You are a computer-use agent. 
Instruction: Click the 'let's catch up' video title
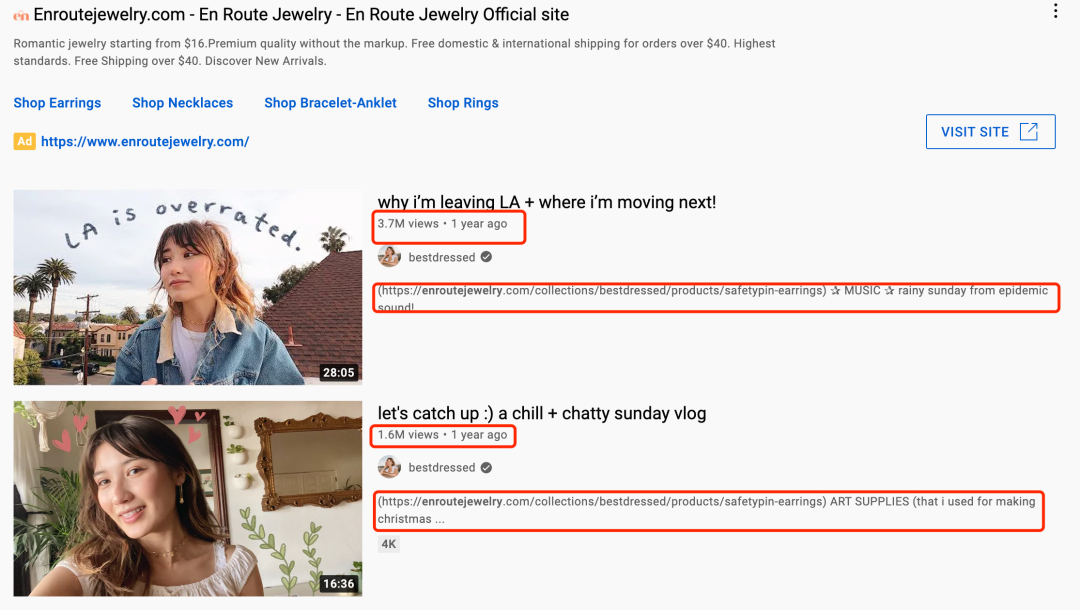pos(541,413)
